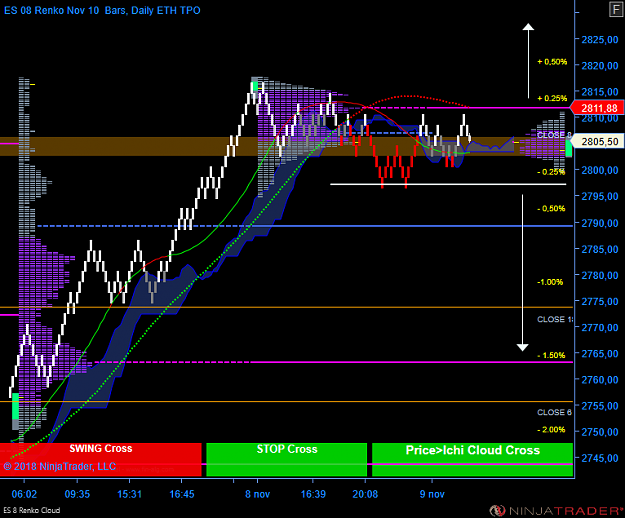This screenshot has width=625, height=518.
Task: Click the 2755,00 price axis label
Action: click(x=600, y=406)
